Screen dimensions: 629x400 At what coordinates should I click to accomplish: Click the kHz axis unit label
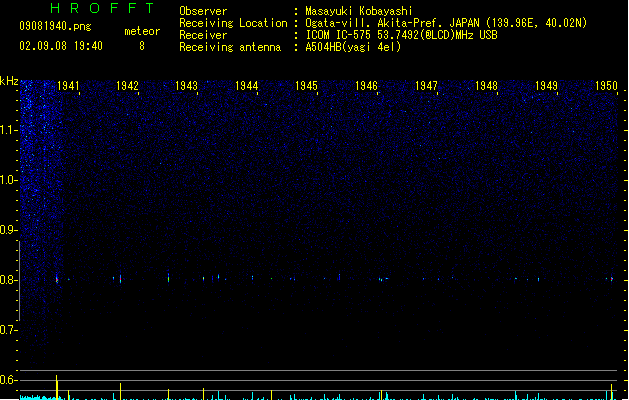pyautogui.click(x=9, y=81)
